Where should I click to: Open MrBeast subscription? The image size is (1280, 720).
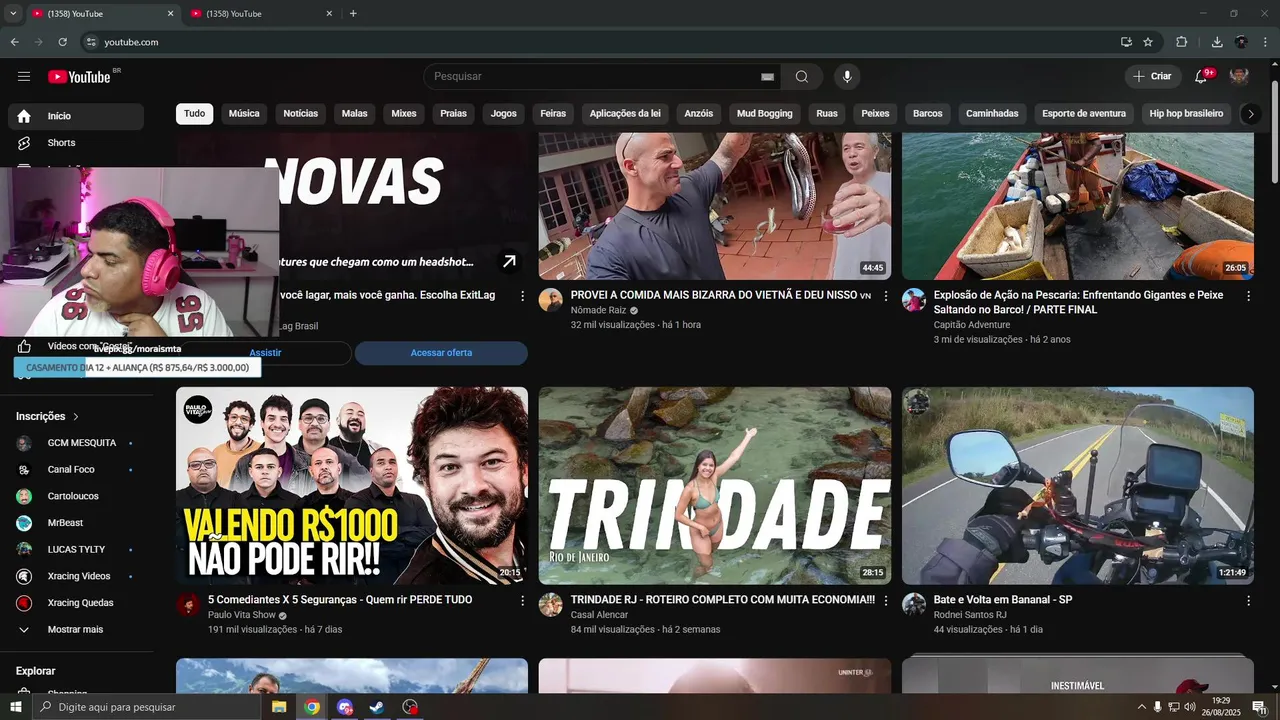76,523
